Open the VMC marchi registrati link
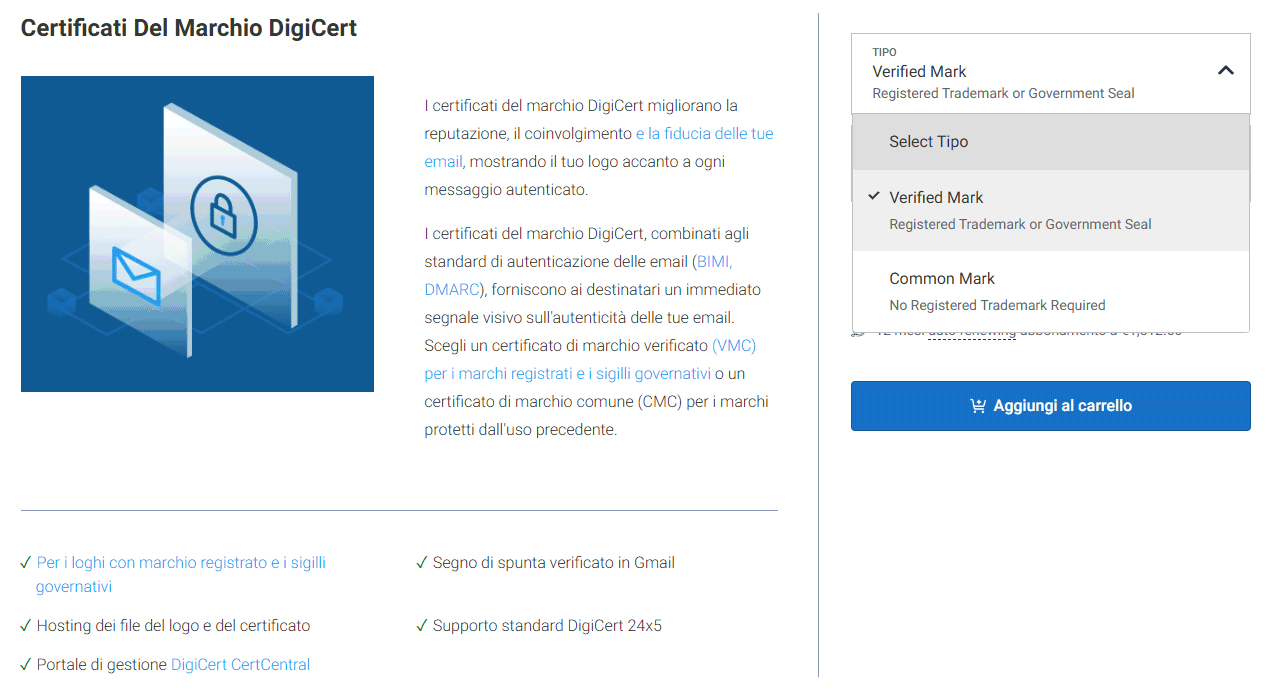Viewport: 1273px width, 691px height. click(x=590, y=360)
